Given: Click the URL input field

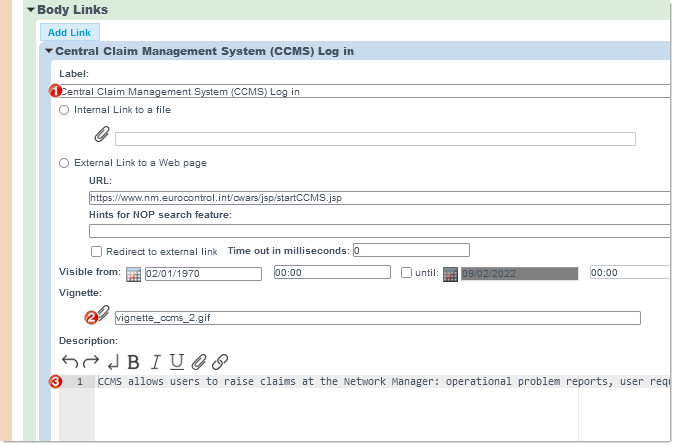Looking at the screenshot, I should [378, 198].
